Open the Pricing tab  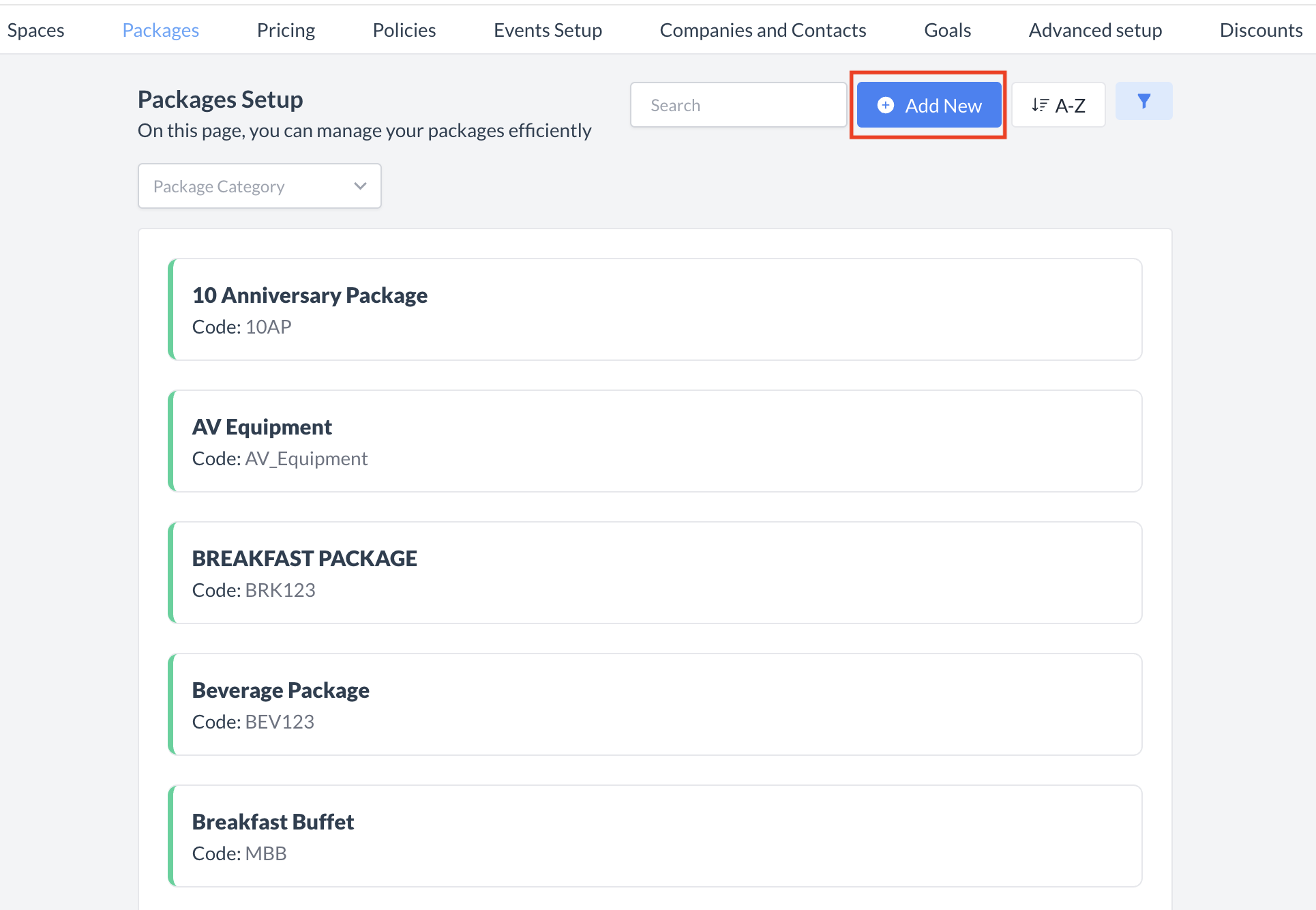[x=286, y=29]
